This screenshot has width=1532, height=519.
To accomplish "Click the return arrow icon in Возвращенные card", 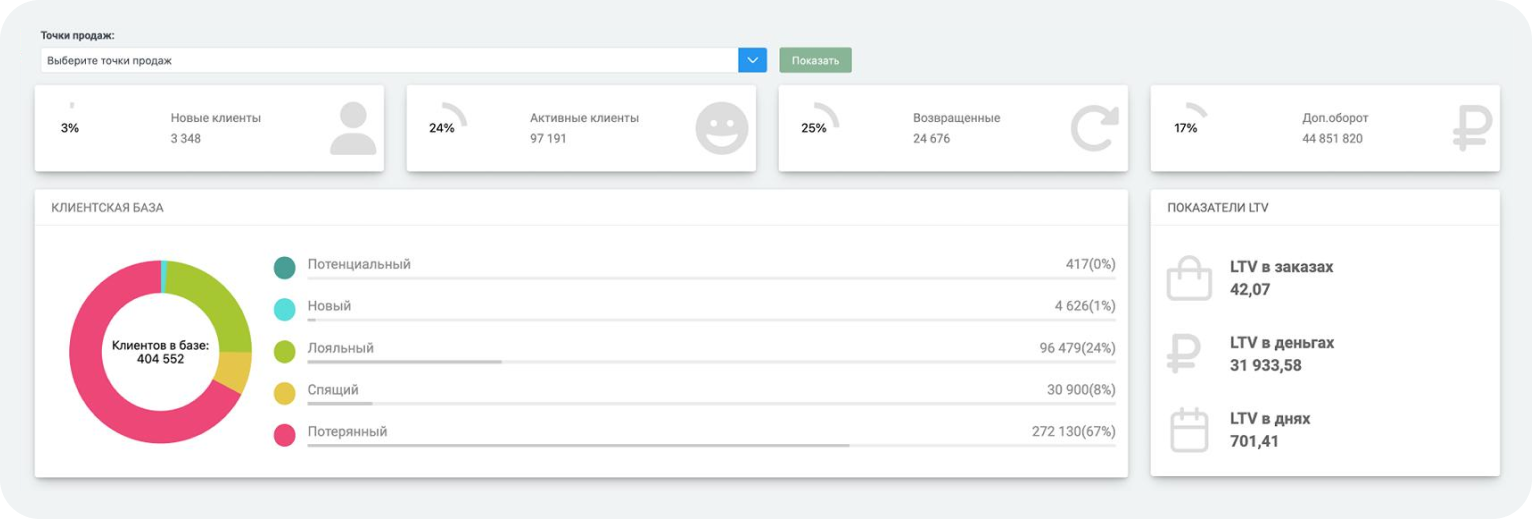I will [1094, 129].
